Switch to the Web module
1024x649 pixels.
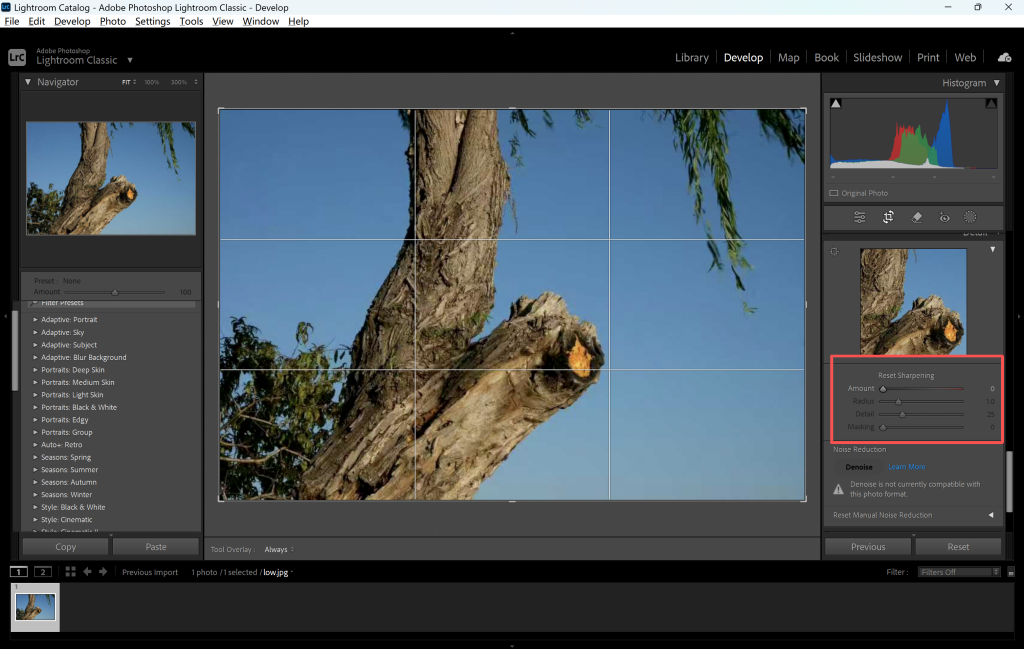pyautogui.click(x=965, y=57)
